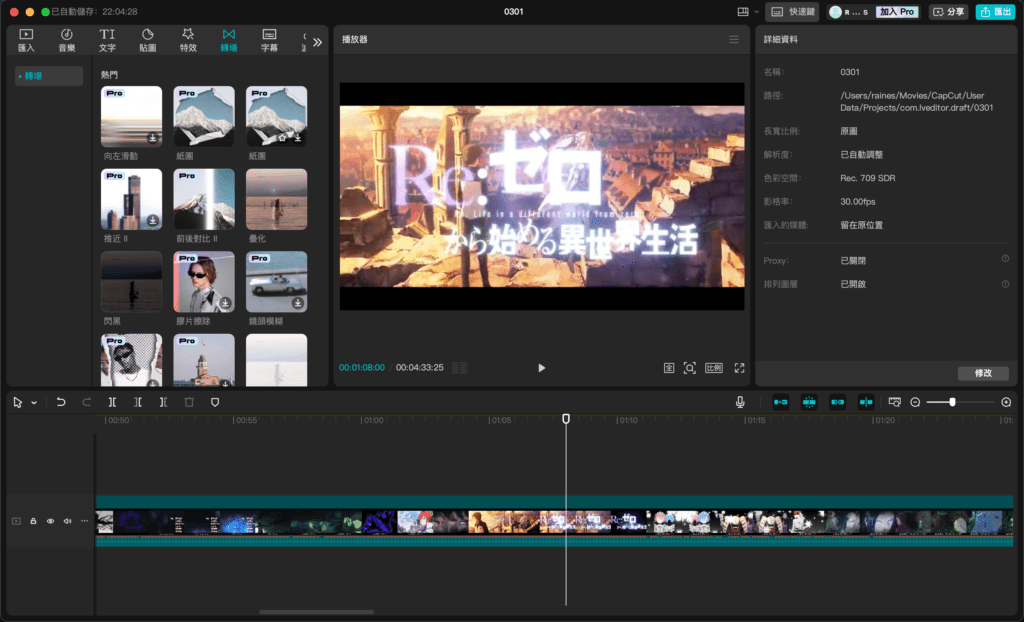Viewport: 1024px width, 622px height.
Task: Click the 分享 (Share) button
Action: coord(948,12)
